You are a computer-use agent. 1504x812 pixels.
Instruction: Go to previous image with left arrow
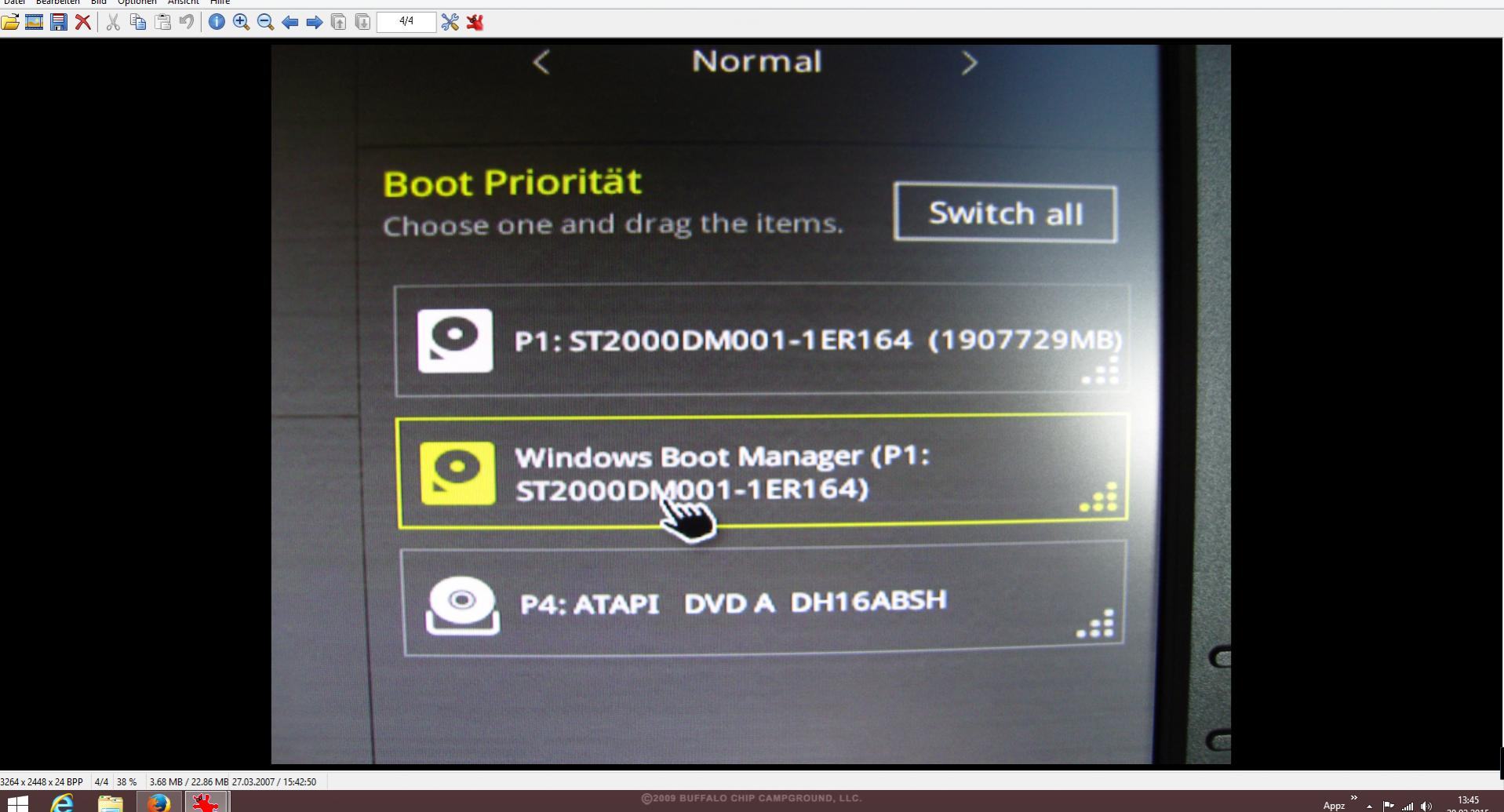[290, 22]
